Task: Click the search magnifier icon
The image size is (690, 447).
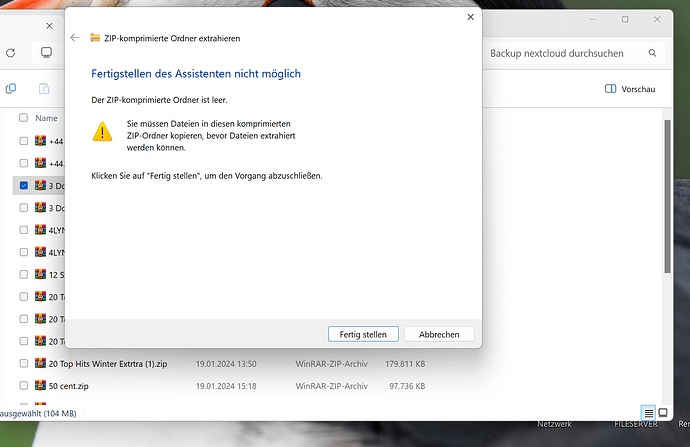Action: coord(652,53)
